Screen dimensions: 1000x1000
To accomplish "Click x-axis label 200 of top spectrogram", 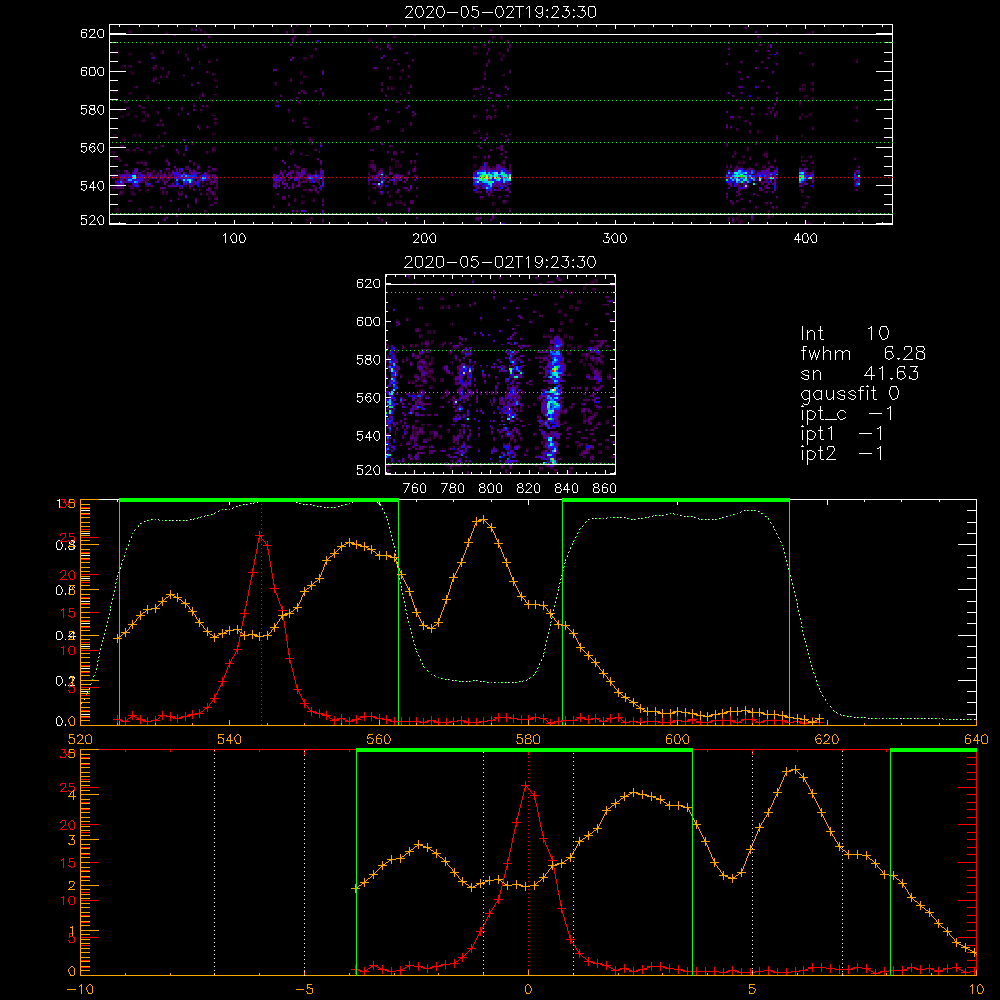I will (424, 239).
